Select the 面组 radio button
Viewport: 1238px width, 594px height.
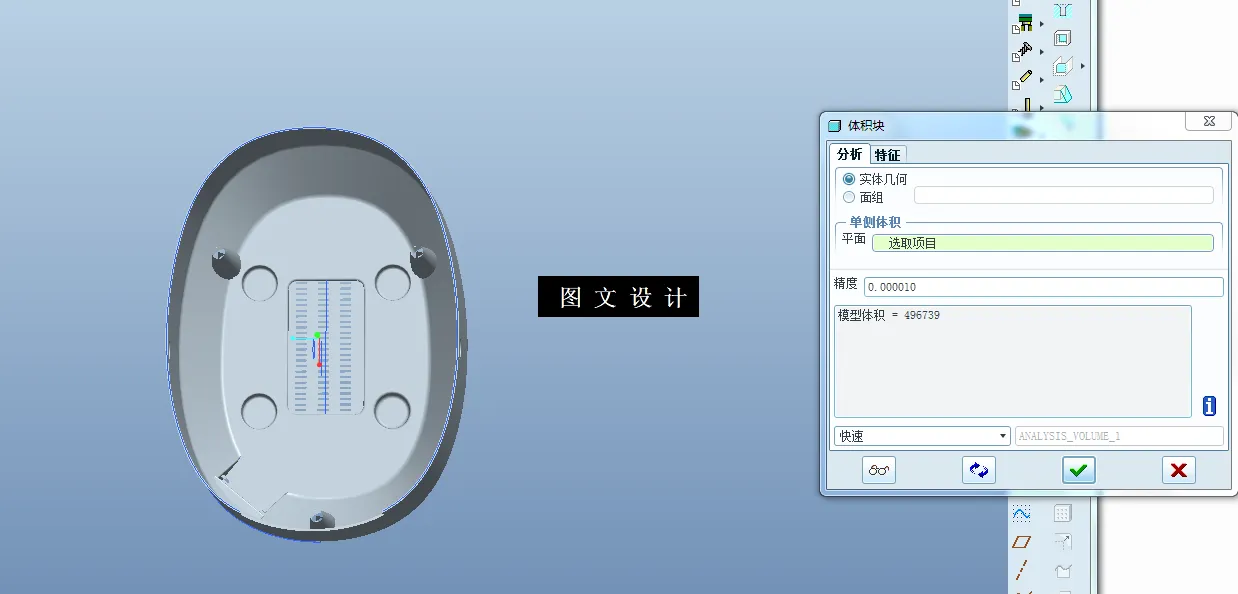click(x=848, y=196)
